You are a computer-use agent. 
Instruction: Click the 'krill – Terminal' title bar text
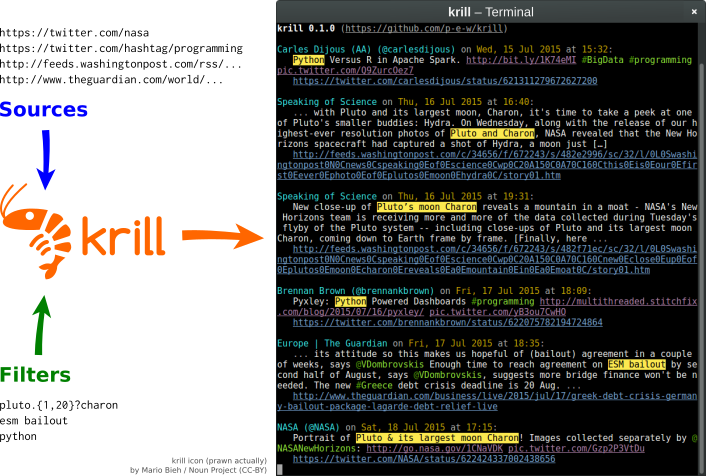pyautogui.click(x=491, y=12)
